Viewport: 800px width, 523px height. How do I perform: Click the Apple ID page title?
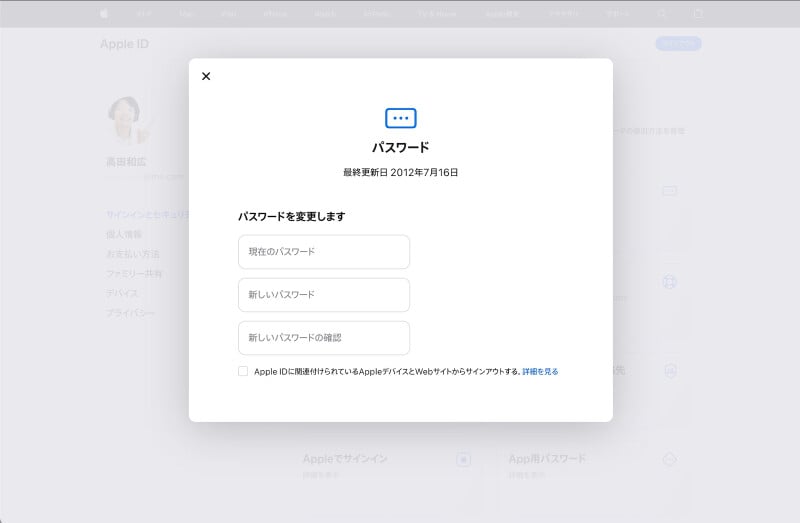[x=124, y=44]
